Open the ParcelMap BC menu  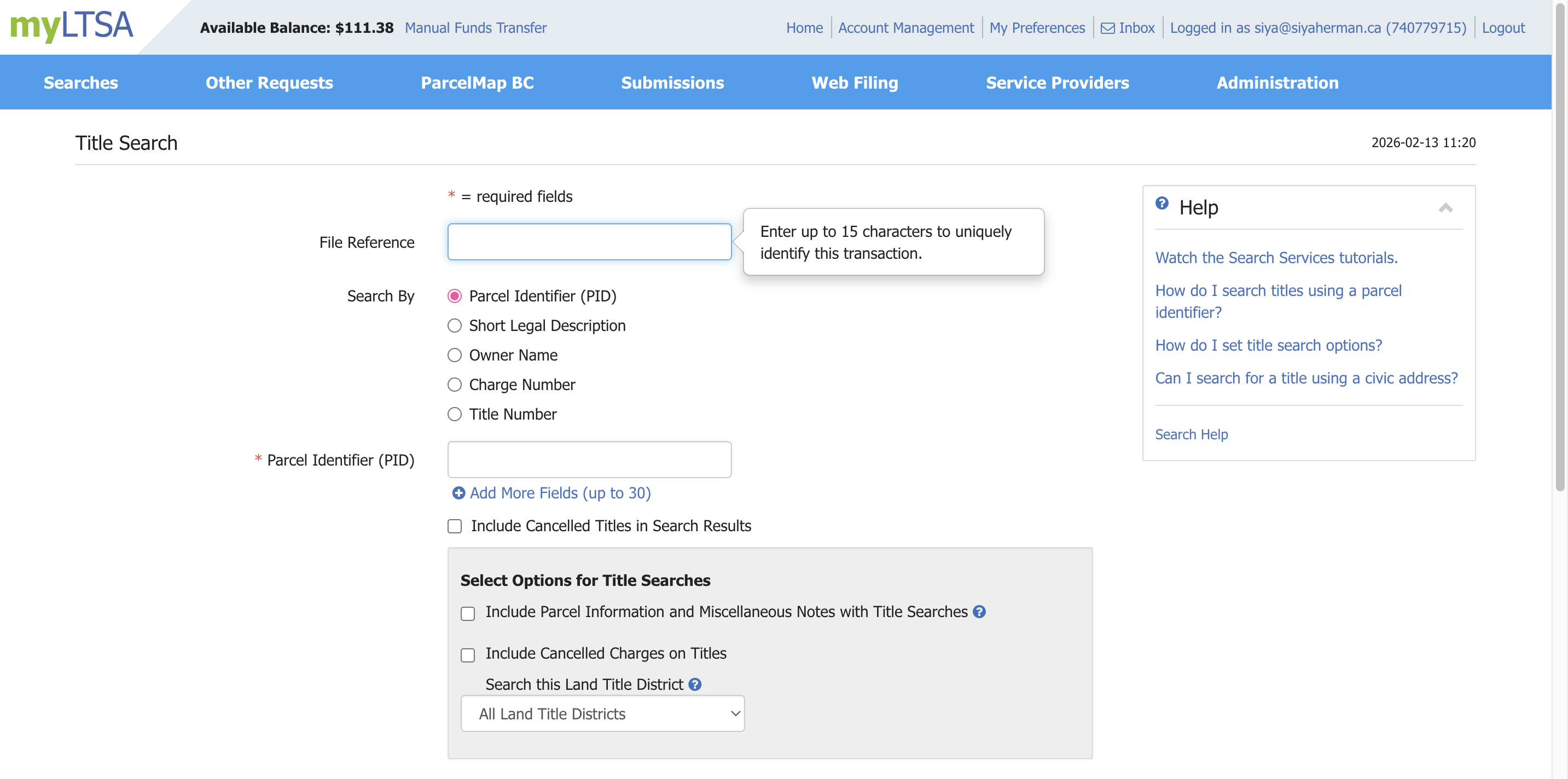pos(477,83)
